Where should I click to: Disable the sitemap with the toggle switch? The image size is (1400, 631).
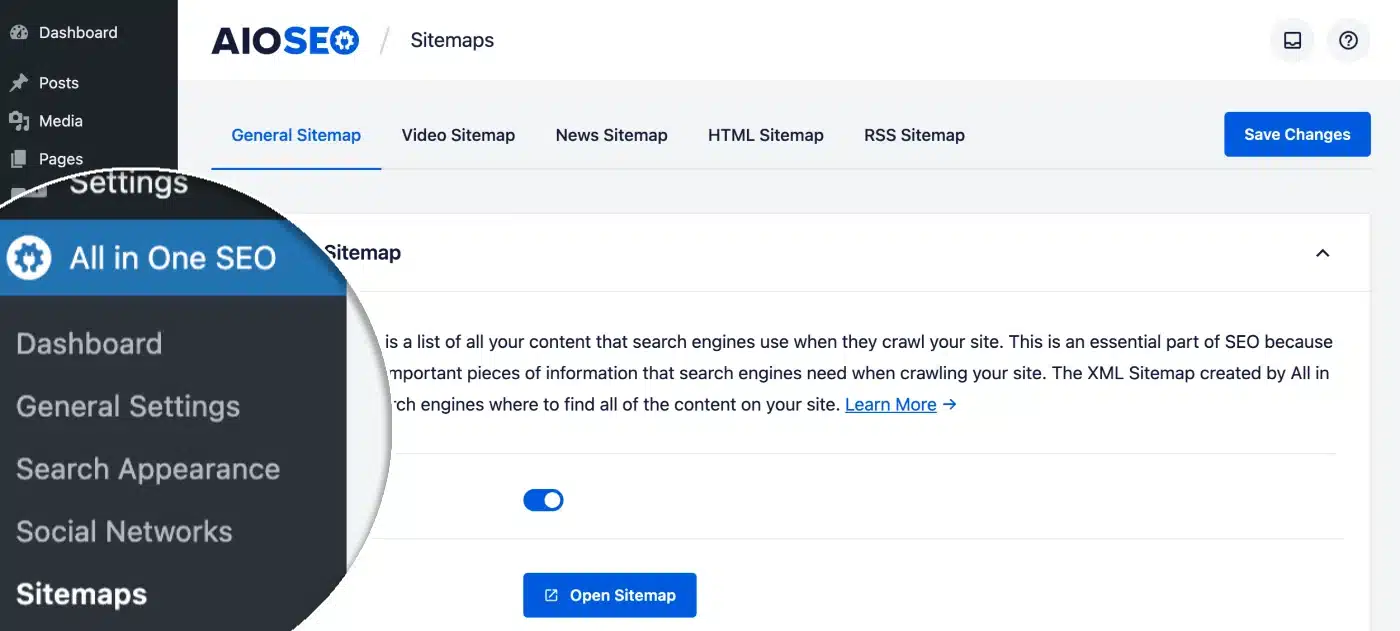[543, 499]
